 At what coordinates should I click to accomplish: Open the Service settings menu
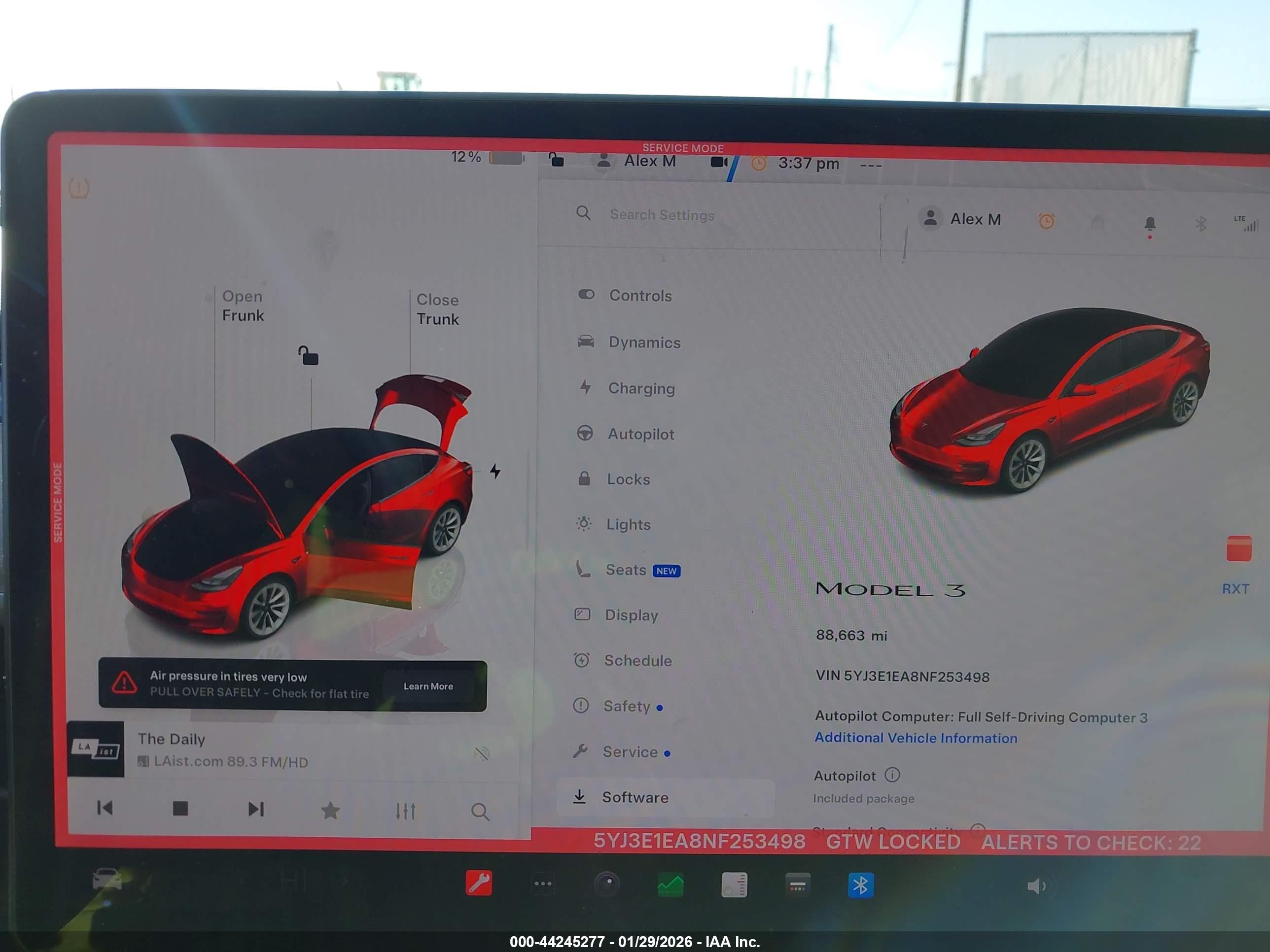(x=621, y=752)
